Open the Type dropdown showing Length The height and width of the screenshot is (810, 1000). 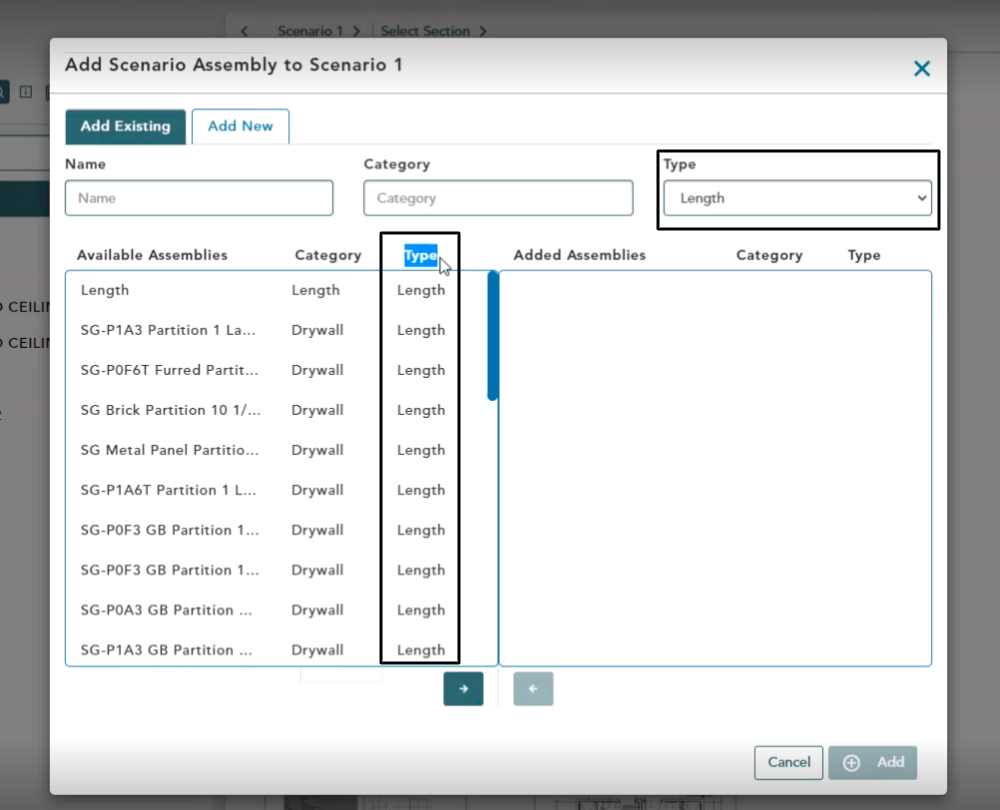[798, 198]
